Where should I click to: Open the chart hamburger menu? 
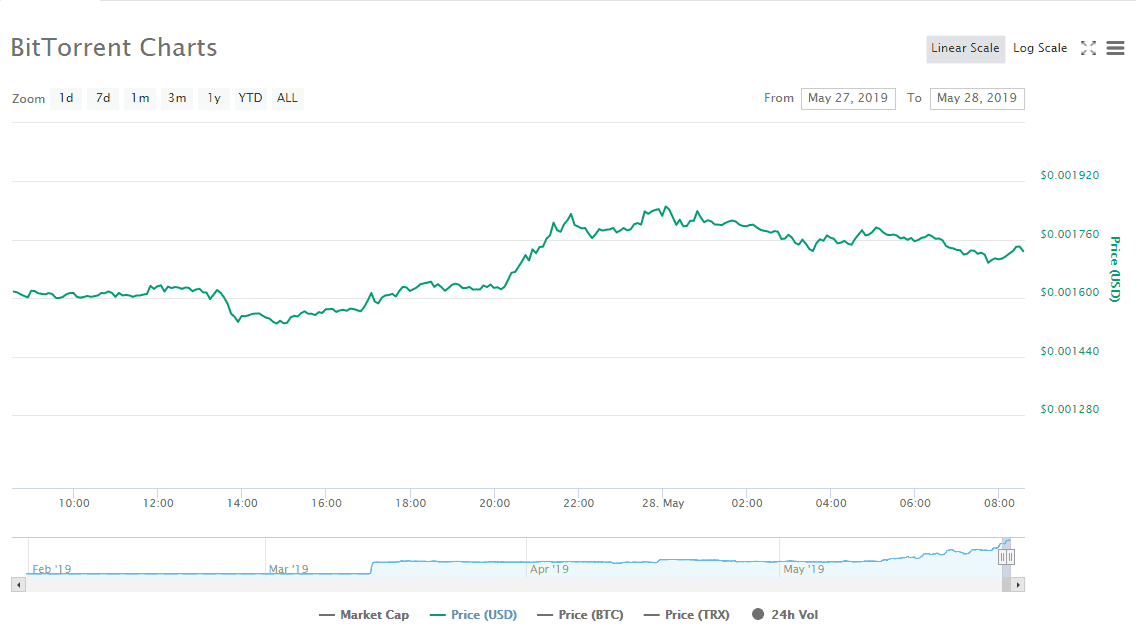tap(1115, 48)
